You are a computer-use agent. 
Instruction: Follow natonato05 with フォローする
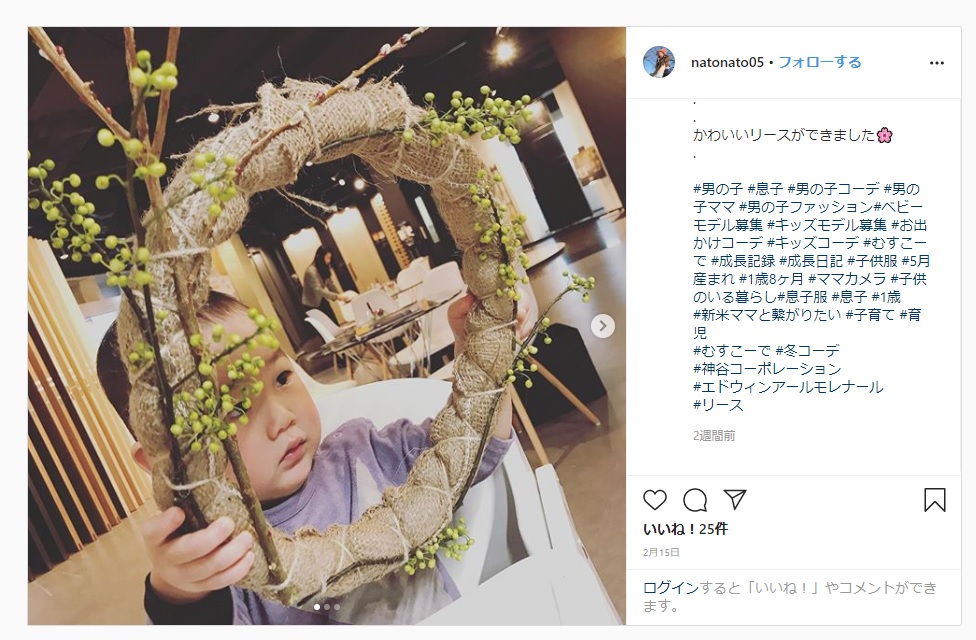820,62
